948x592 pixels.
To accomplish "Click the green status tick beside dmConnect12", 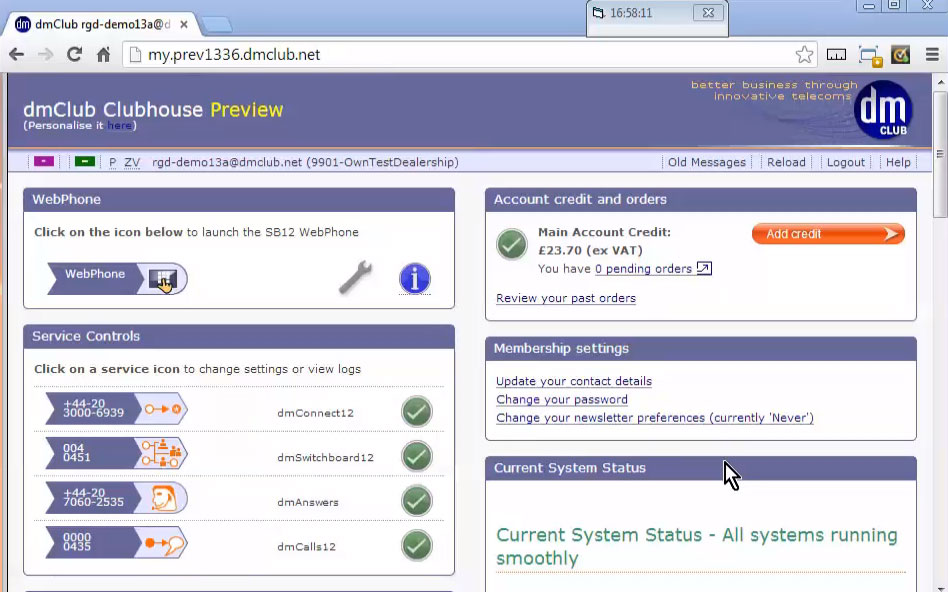I will click(417, 411).
